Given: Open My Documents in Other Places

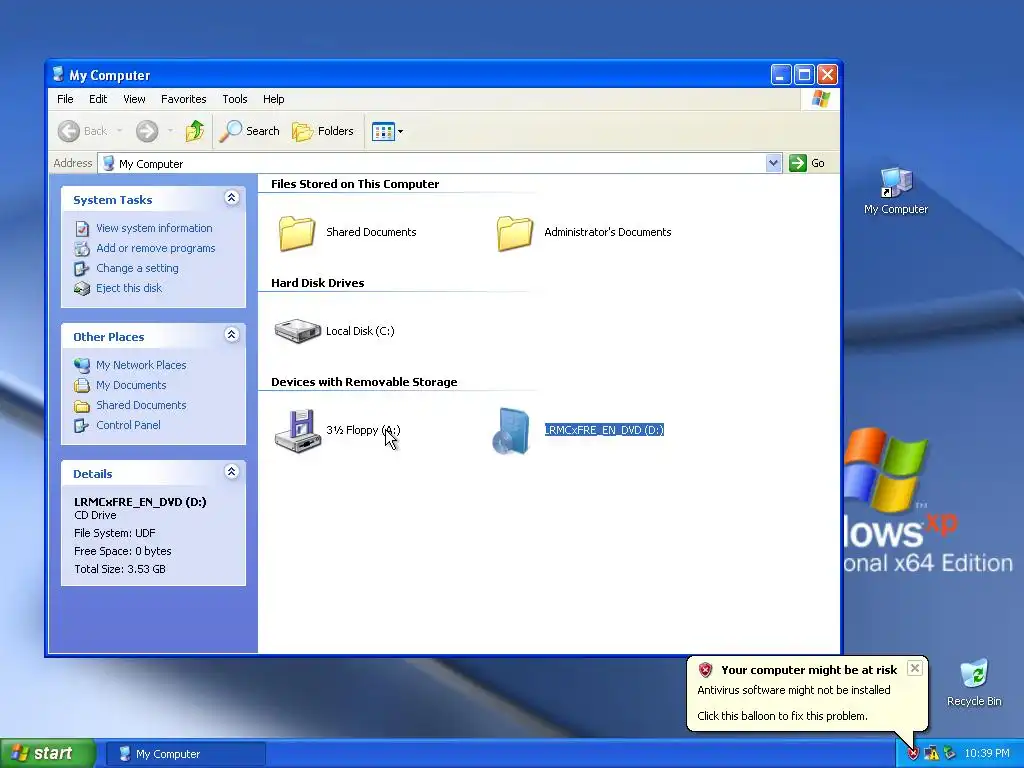Looking at the screenshot, I should coord(131,385).
